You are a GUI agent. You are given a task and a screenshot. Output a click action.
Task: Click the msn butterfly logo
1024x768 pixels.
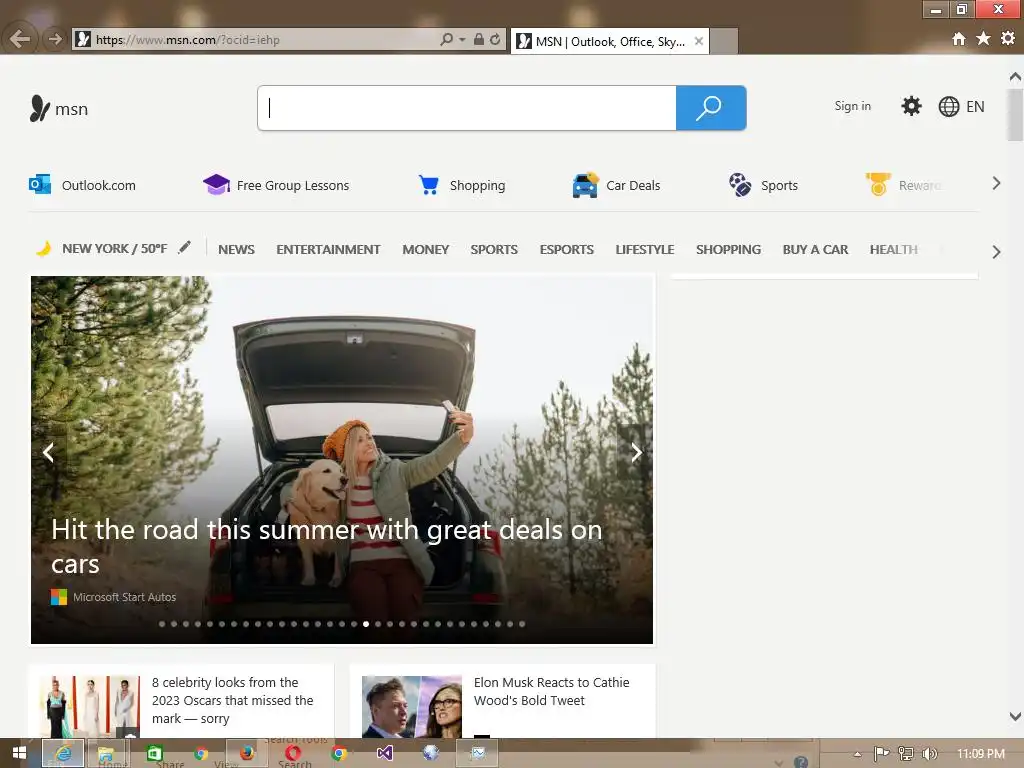pyautogui.click(x=40, y=108)
